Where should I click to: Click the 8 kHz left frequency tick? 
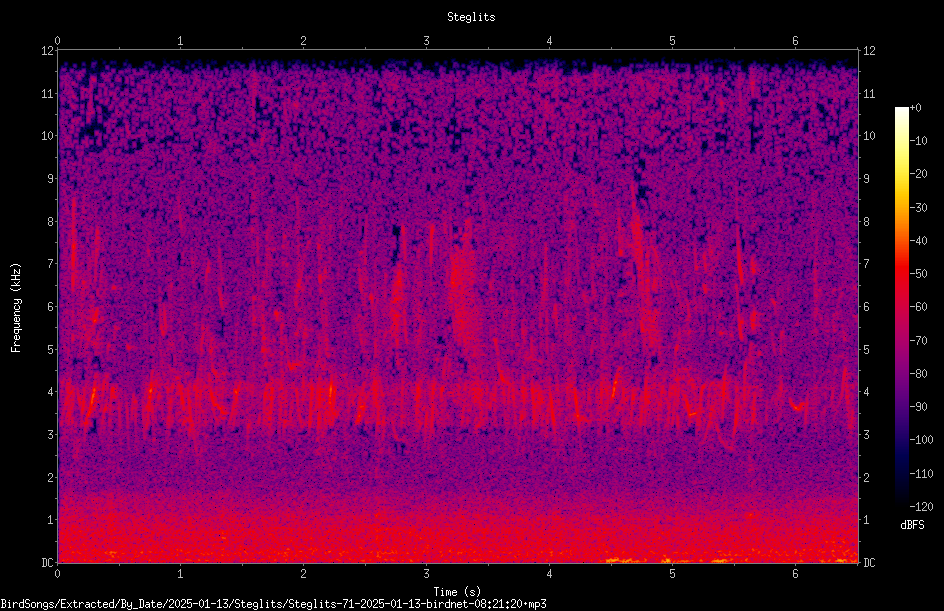50,221
